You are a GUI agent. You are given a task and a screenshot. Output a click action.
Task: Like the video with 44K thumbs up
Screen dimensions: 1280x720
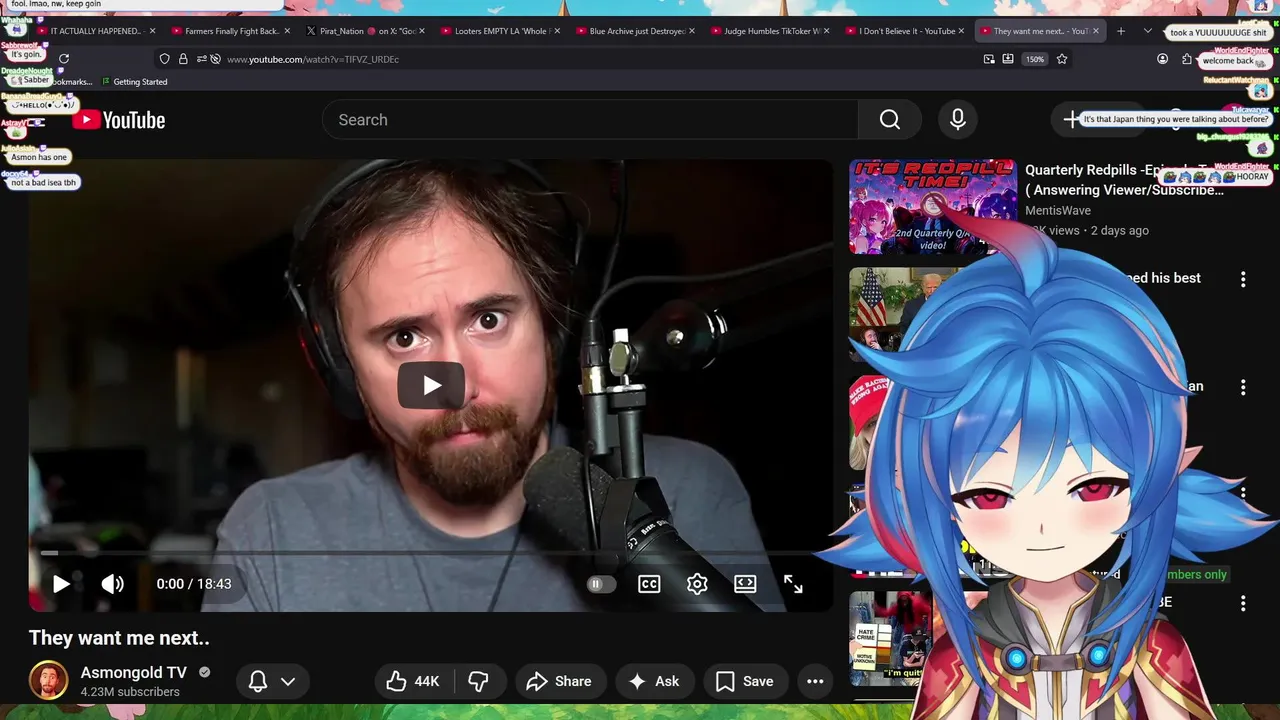pos(413,681)
